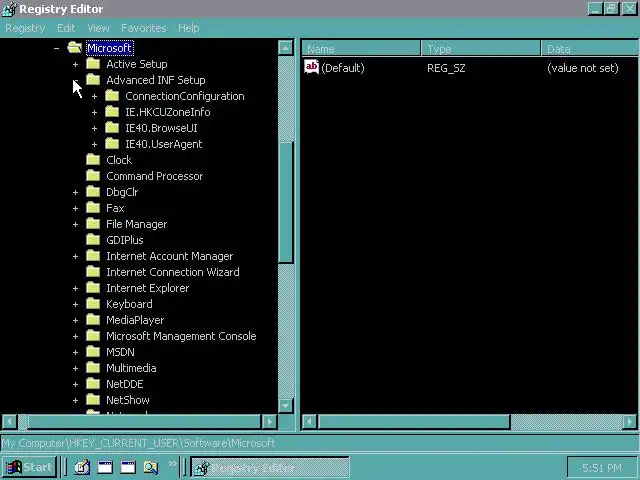Expand the Microsoft Management Console key
The height and width of the screenshot is (480, 640).
(76, 336)
